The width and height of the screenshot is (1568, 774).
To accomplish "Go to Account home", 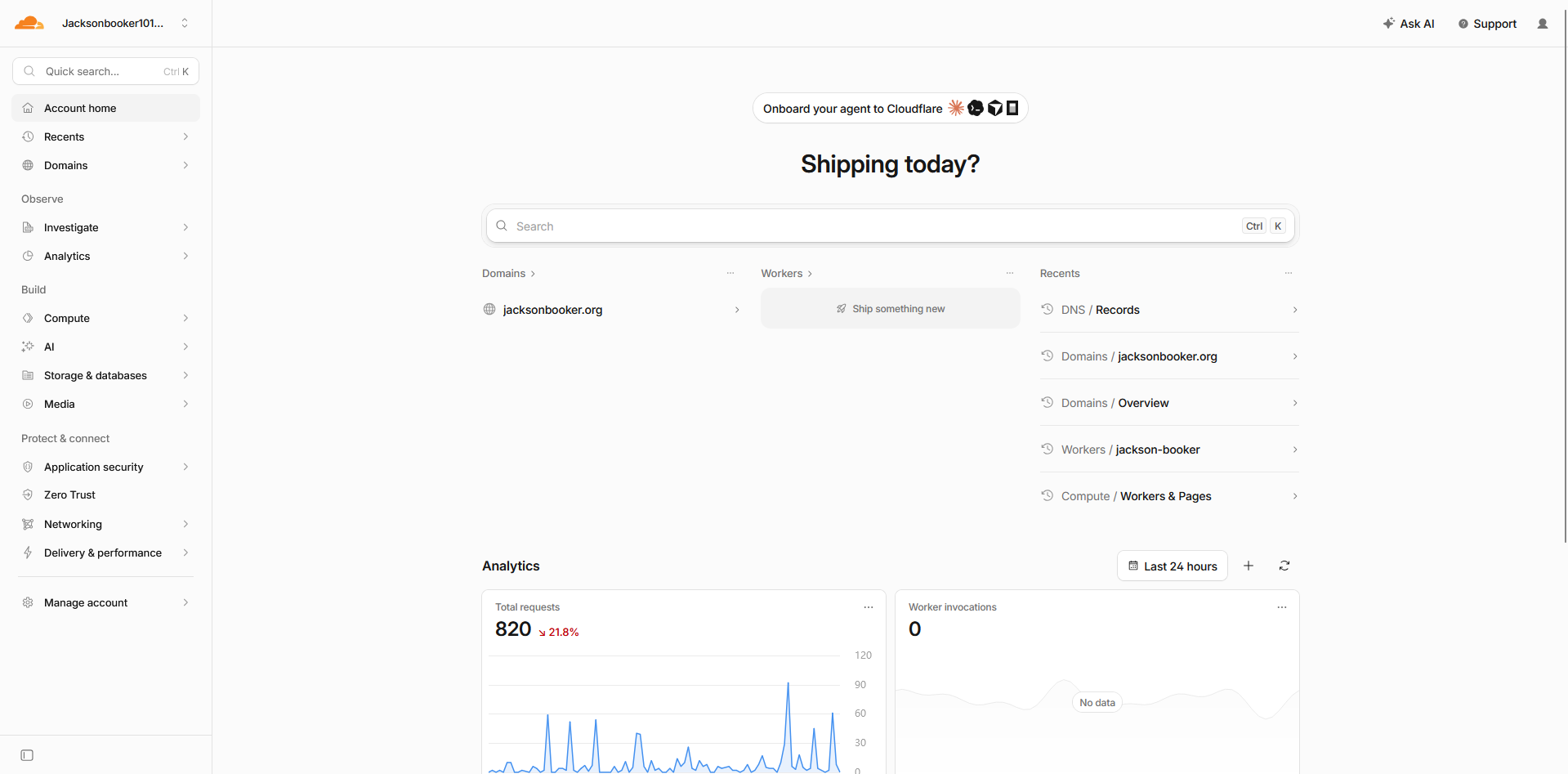I will (x=106, y=108).
